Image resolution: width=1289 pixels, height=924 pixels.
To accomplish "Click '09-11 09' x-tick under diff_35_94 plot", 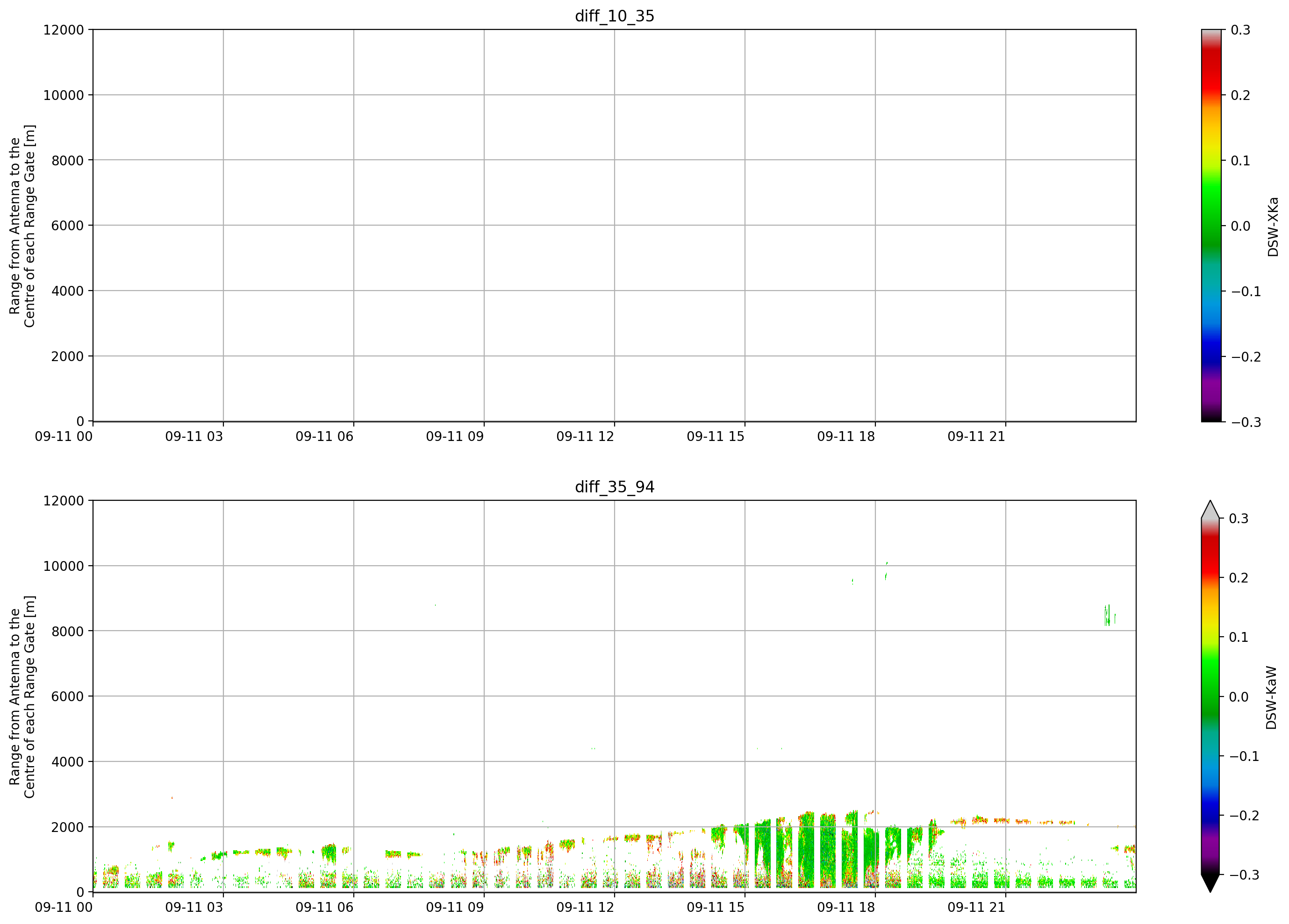I will pos(455,907).
